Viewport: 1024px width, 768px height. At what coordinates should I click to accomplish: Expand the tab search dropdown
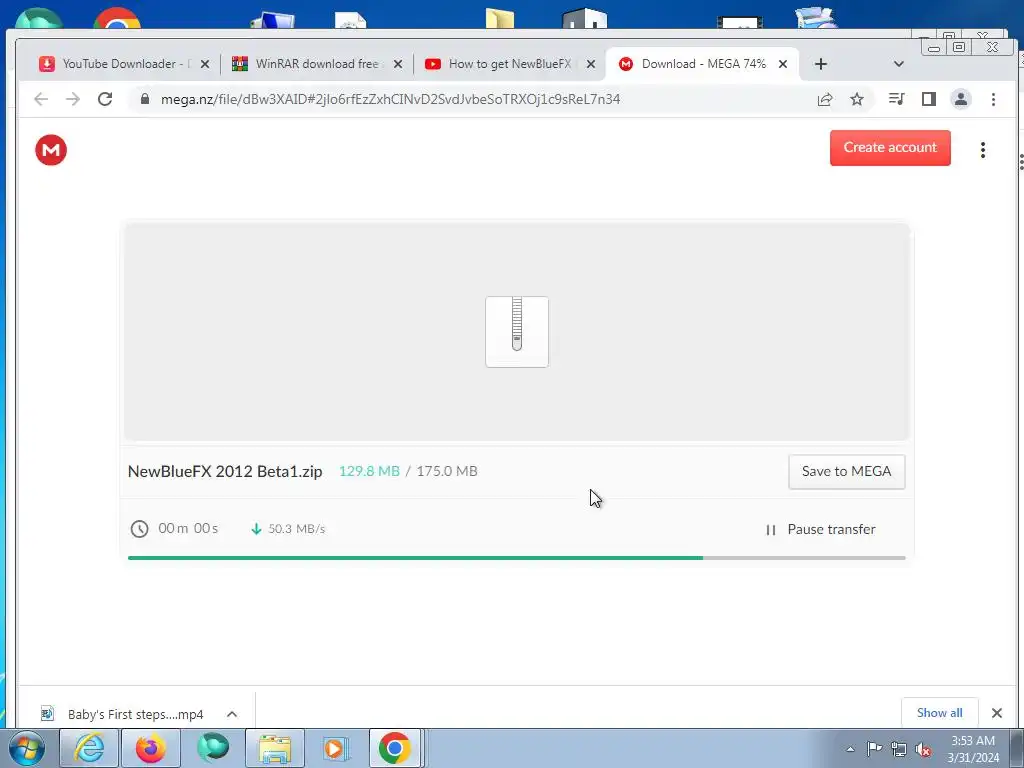point(899,64)
